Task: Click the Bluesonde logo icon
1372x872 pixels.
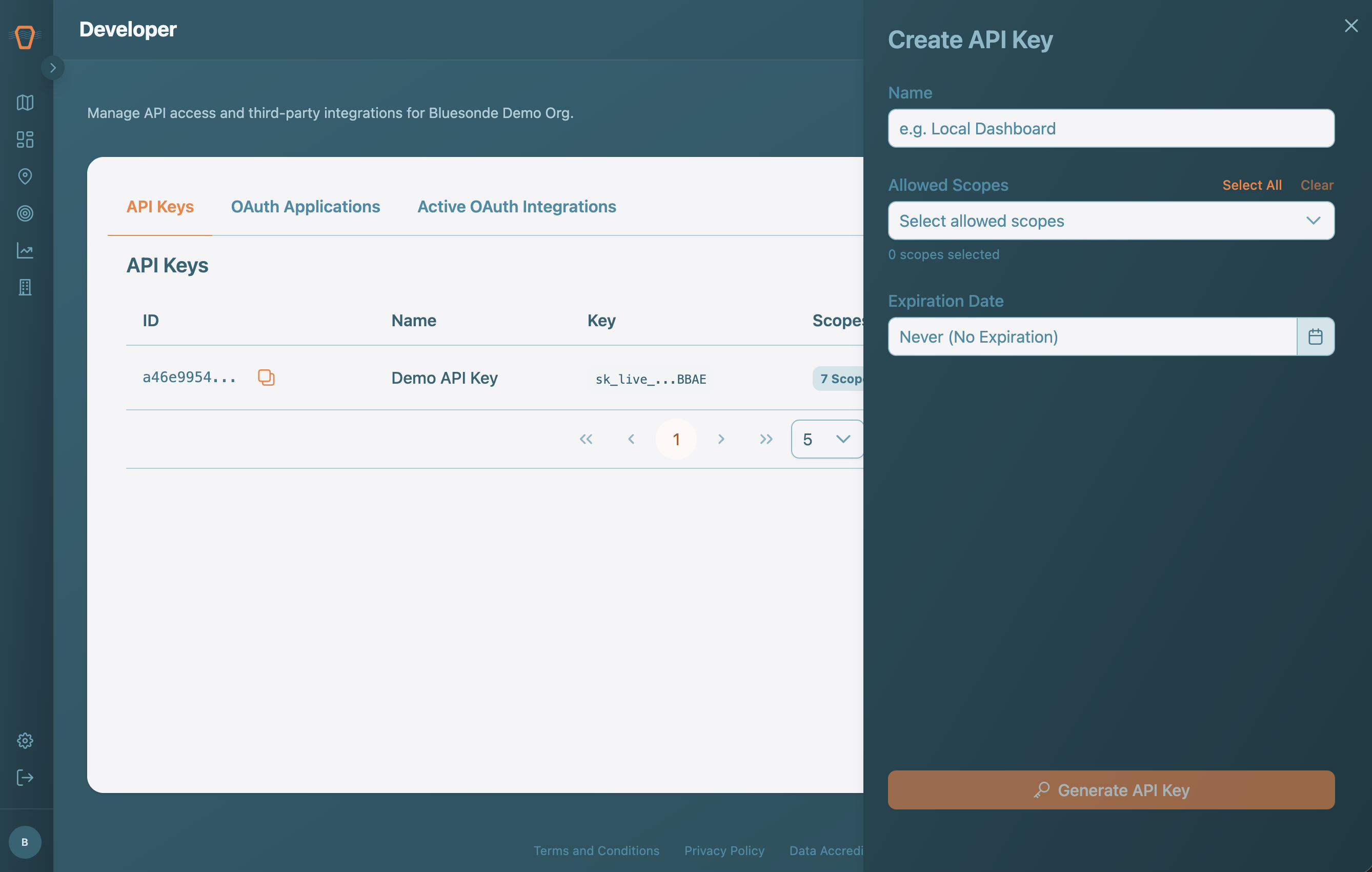Action: (25, 36)
